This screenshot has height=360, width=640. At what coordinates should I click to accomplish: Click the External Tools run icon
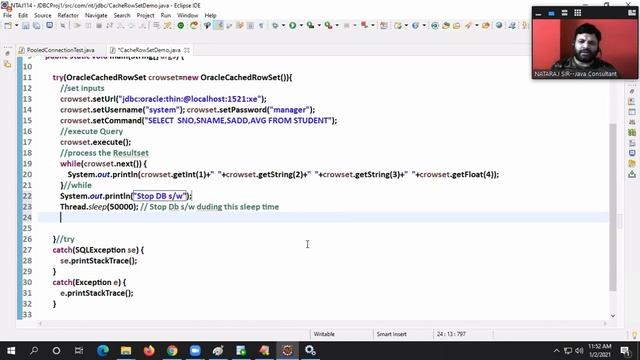click(x=328, y=26)
